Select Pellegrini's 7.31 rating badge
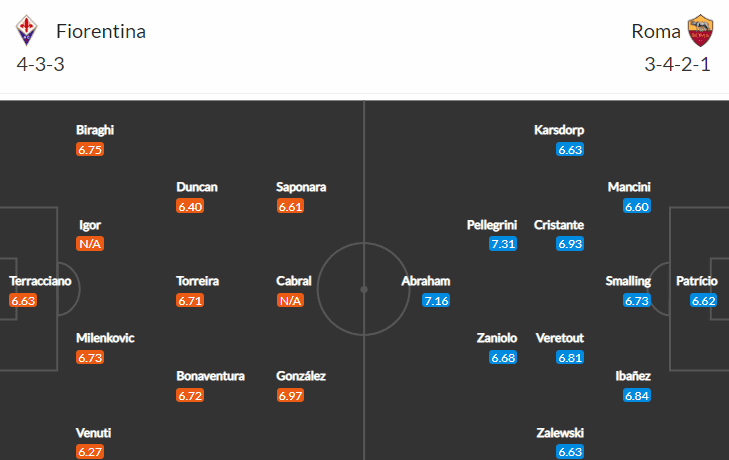 click(503, 244)
